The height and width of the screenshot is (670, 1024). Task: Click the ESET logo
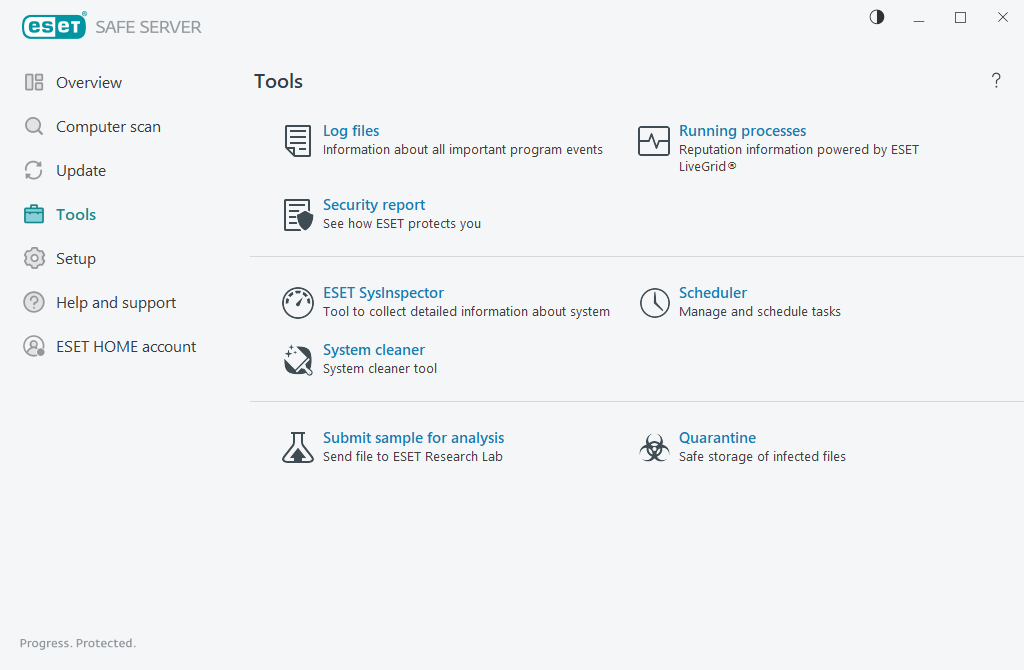[x=54, y=26]
